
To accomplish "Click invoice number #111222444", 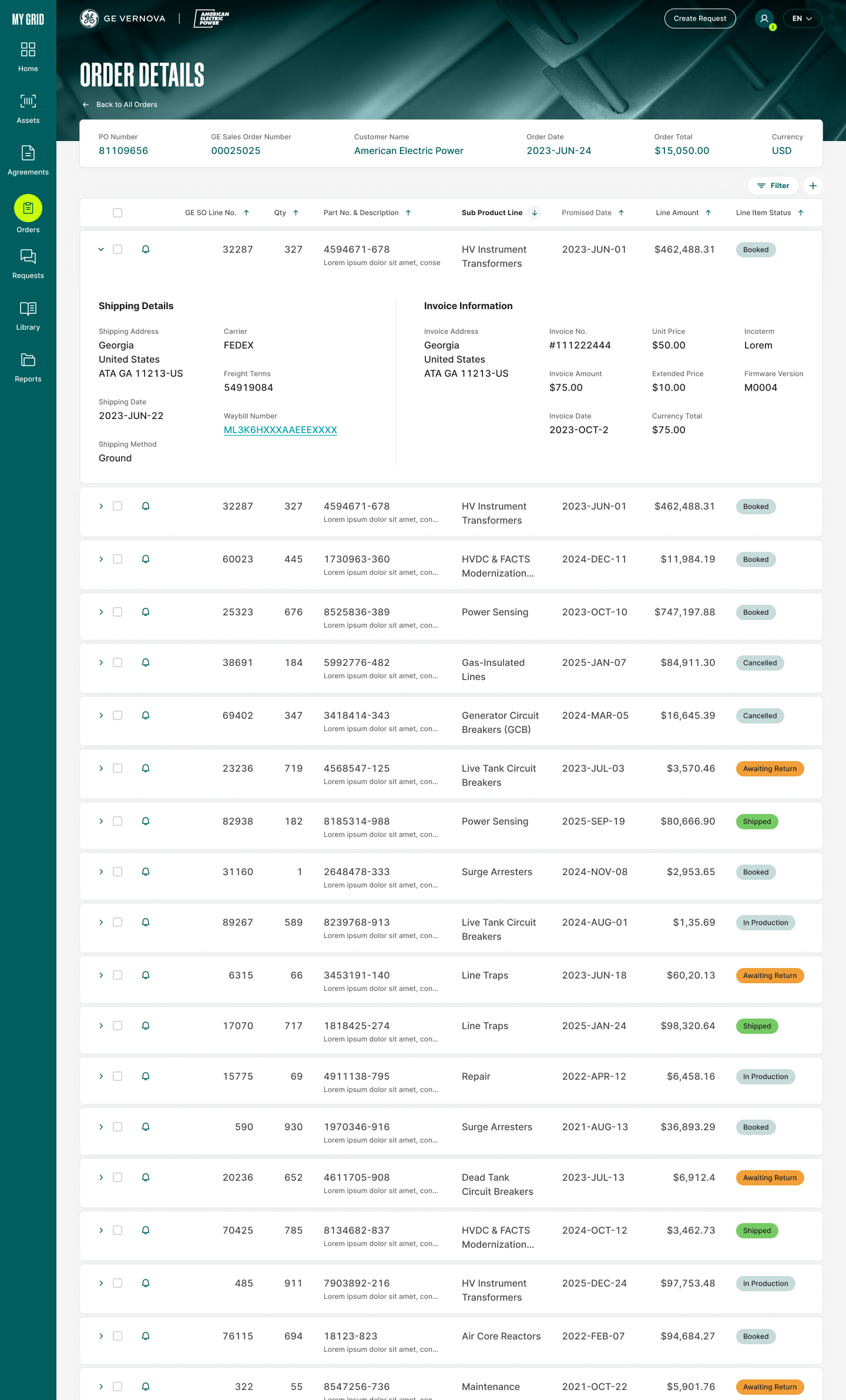I will coord(580,346).
